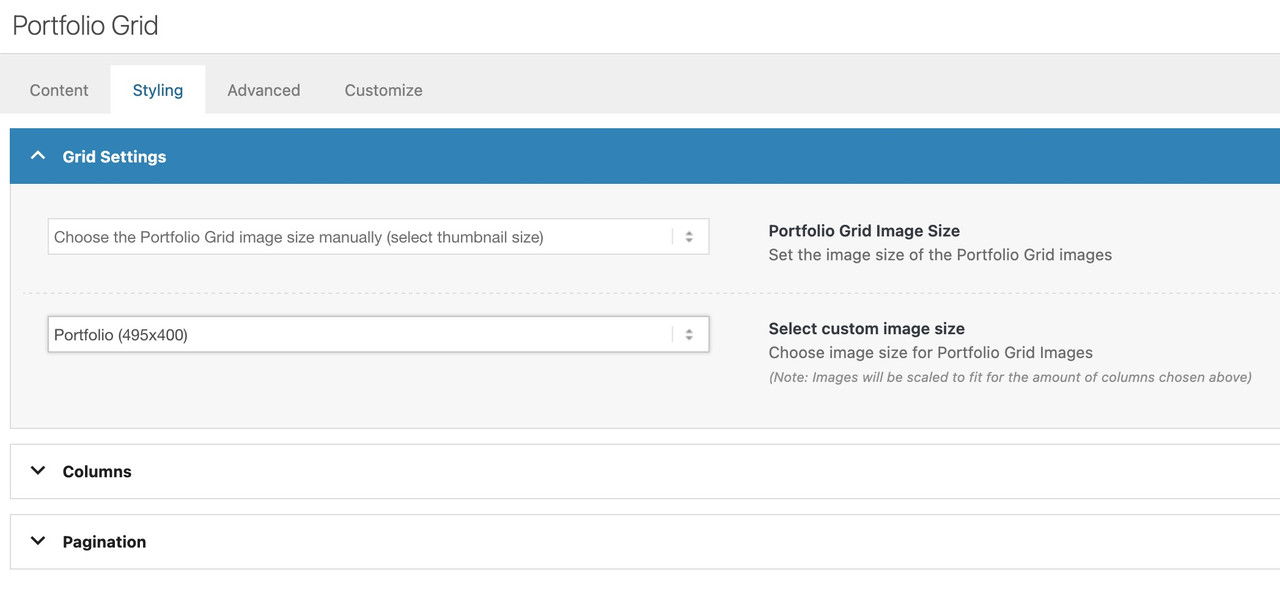
Task: Expand the Pagination section title
Action: [104, 542]
